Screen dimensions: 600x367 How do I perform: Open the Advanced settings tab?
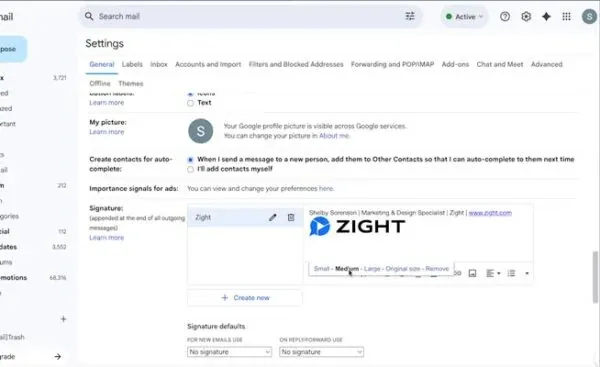(546, 64)
